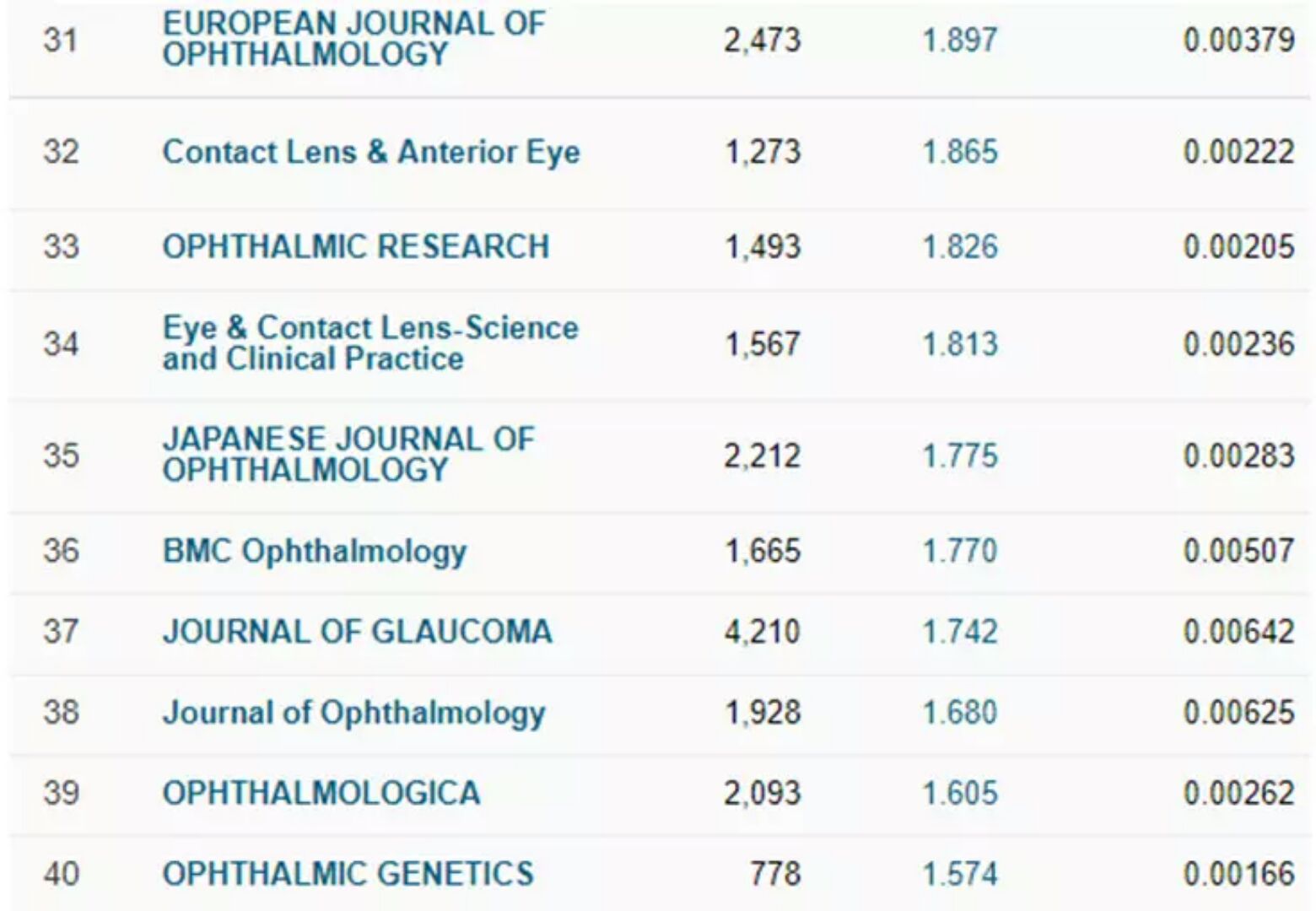This screenshot has height=911, width=1316.
Task: Open Contact Lens & Anterior Eye journal
Action: click(371, 152)
